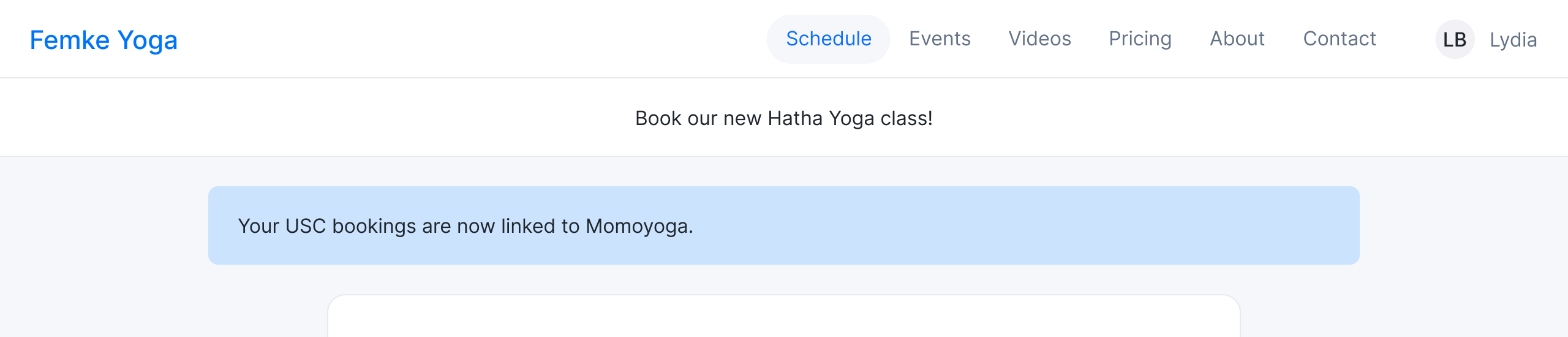The width and height of the screenshot is (1568, 337).
Task: View the Pricing page
Action: pos(1140,39)
